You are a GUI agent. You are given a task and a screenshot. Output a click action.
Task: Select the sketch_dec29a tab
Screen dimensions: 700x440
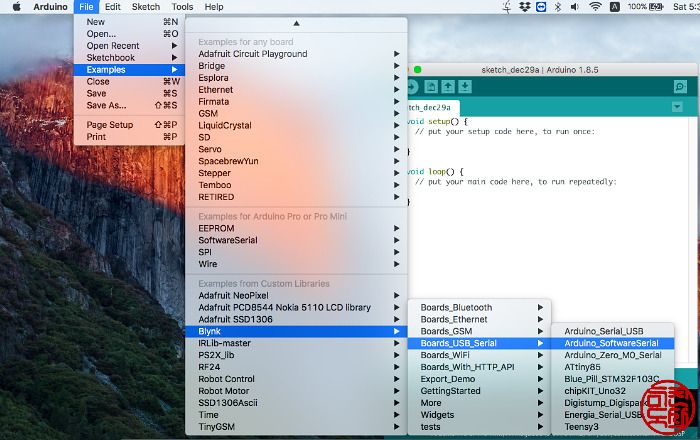433,108
